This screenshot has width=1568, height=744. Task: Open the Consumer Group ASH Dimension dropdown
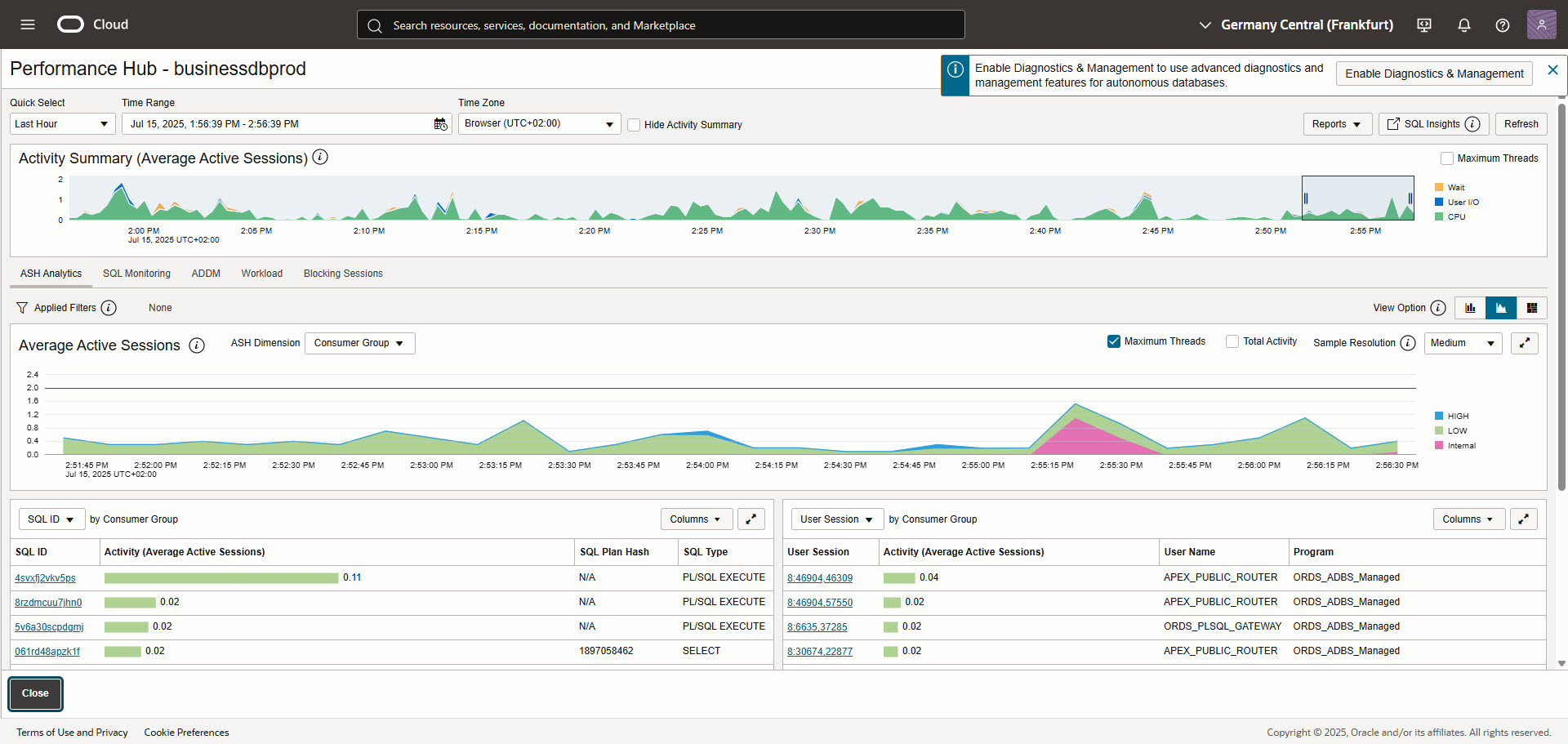coord(359,343)
